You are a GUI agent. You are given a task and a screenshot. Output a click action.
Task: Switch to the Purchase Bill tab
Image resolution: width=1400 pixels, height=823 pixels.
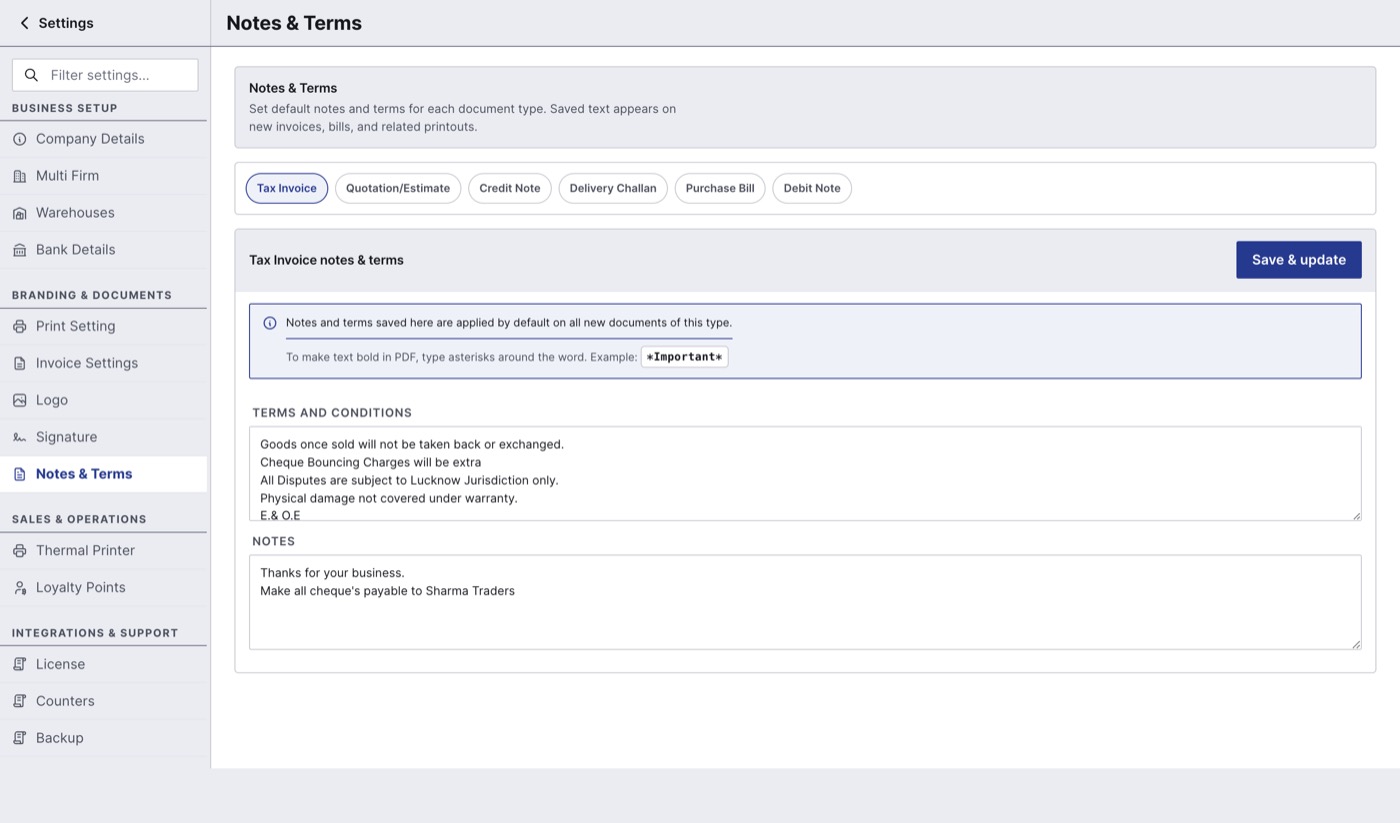pos(720,188)
